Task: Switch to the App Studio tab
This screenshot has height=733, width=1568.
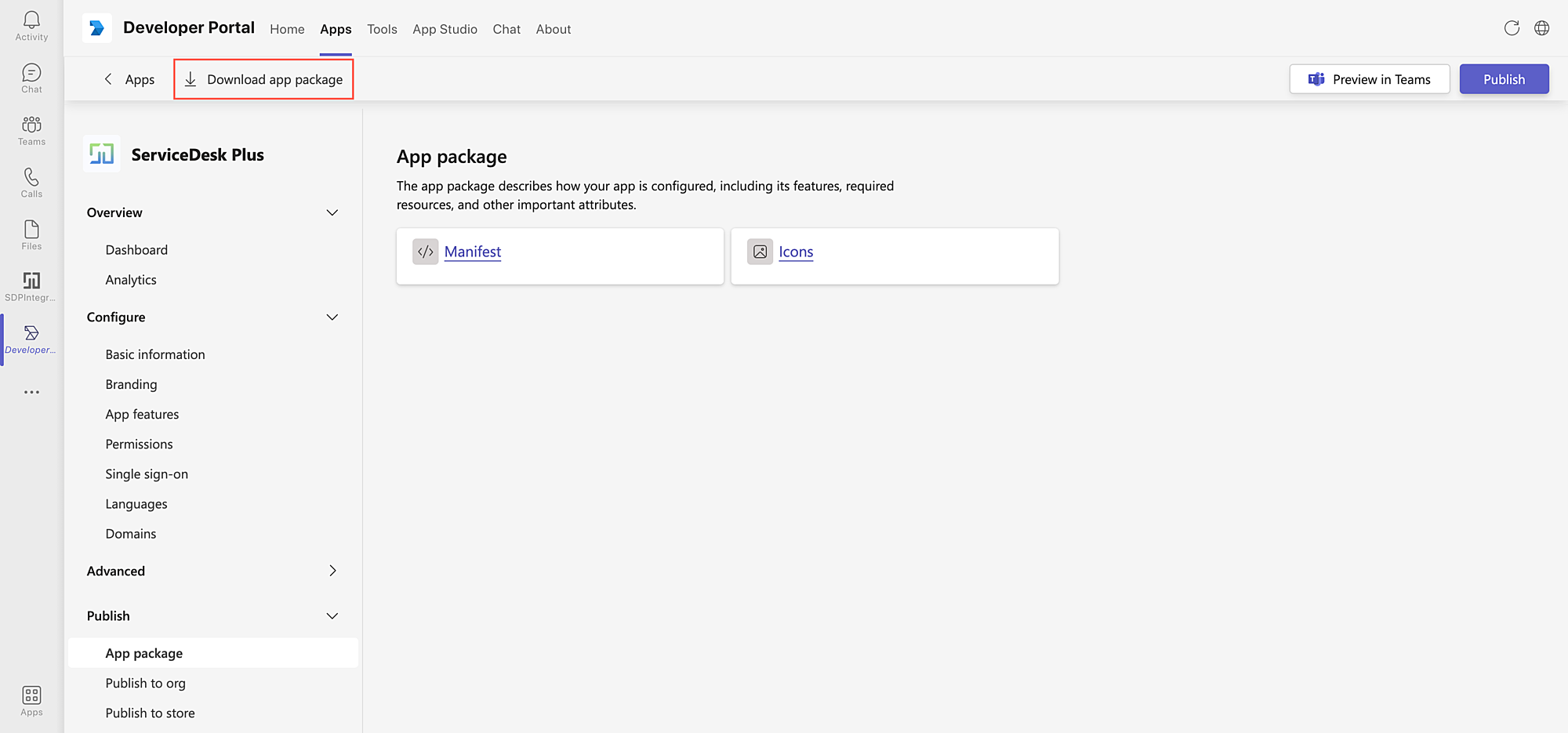Action: (x=445, y=29)
